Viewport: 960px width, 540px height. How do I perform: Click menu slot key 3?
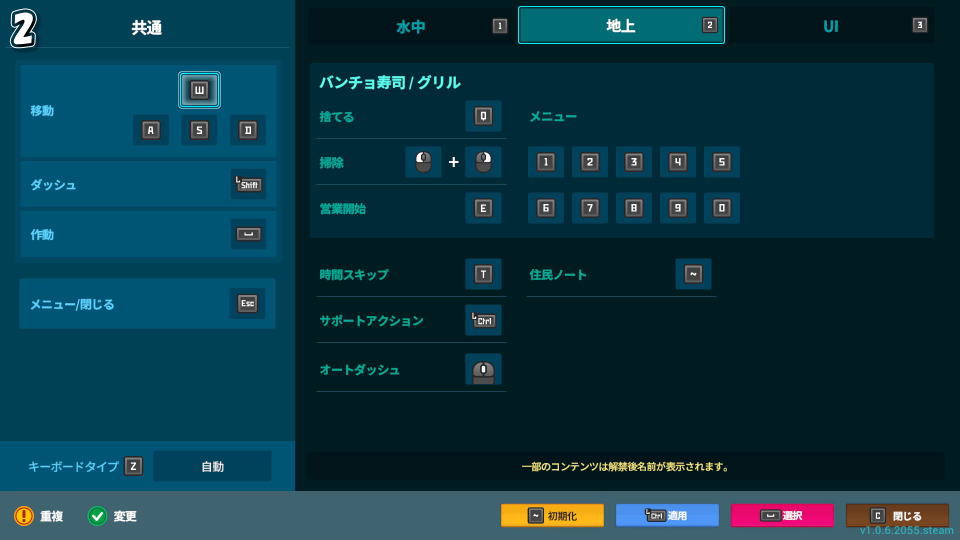pyautogui.click(x=634, y=162)
